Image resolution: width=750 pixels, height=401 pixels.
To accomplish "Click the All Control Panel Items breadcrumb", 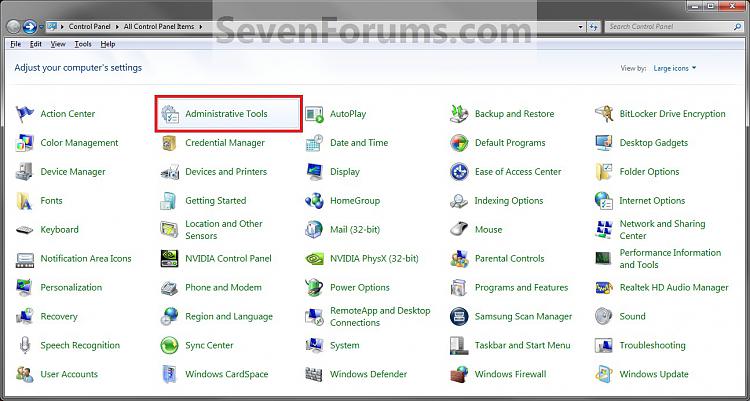I will [x=159, y=27].
